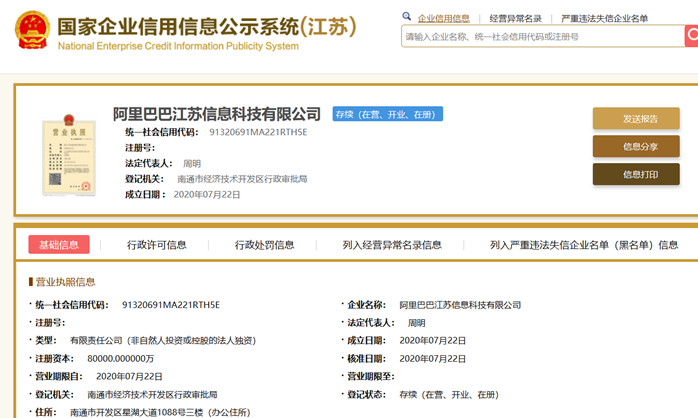Viewport: 698px width, 418px height.
Task: Open the business license thumbnail image
Action: coord(69,155)
